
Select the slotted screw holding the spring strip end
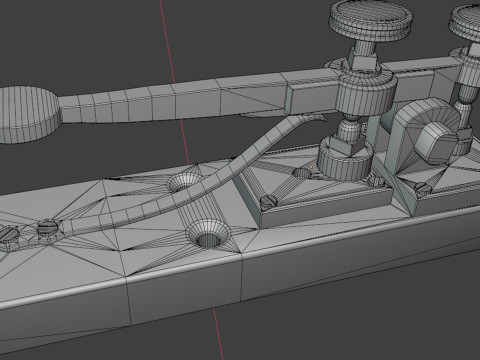tap(48, 228)
